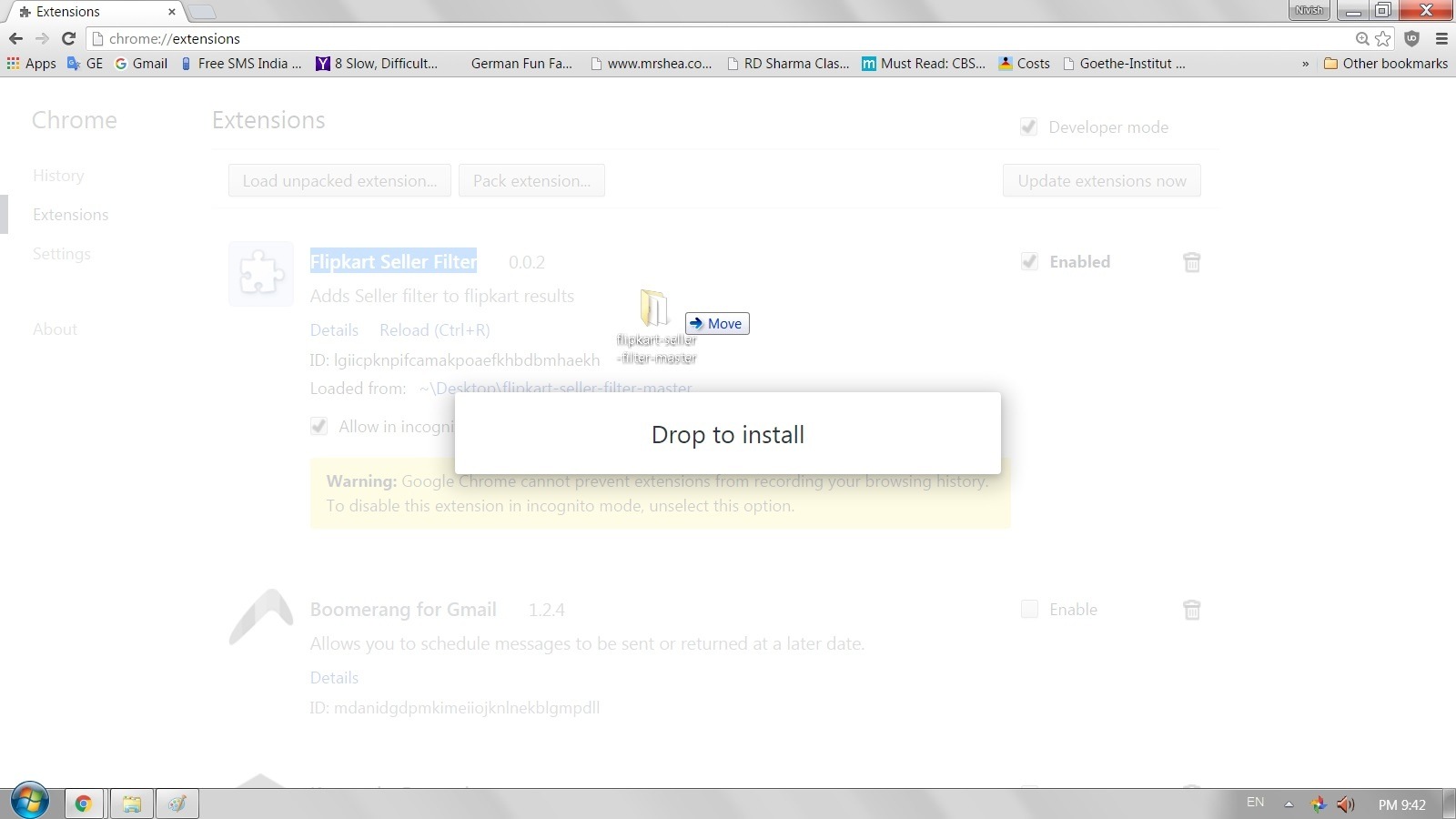Click the Boomerang for Gmail logo icon
This screenshot has height=819, width=1456.
(261, 617)
